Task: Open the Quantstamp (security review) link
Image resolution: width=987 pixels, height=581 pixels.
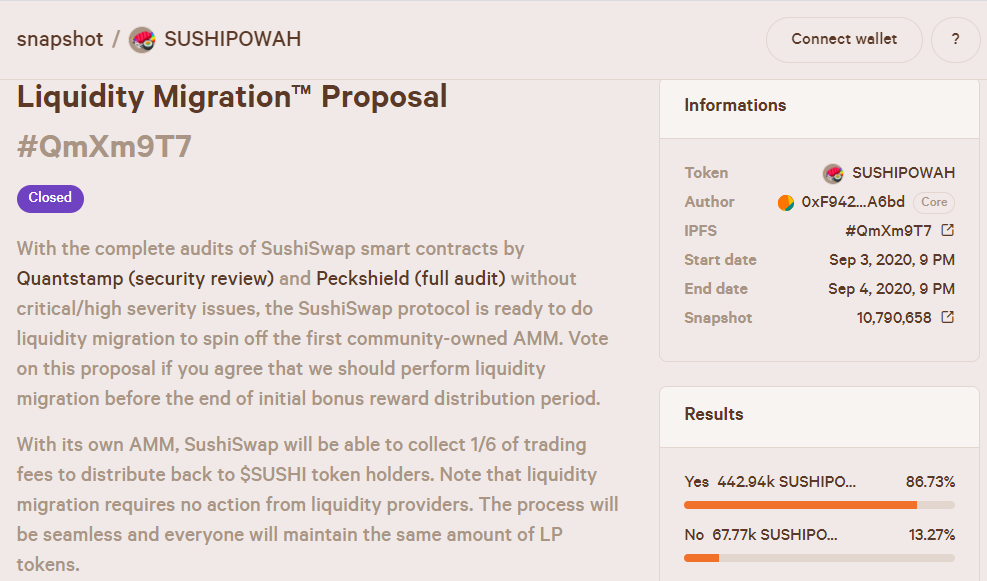Action: tap(145, 278)
